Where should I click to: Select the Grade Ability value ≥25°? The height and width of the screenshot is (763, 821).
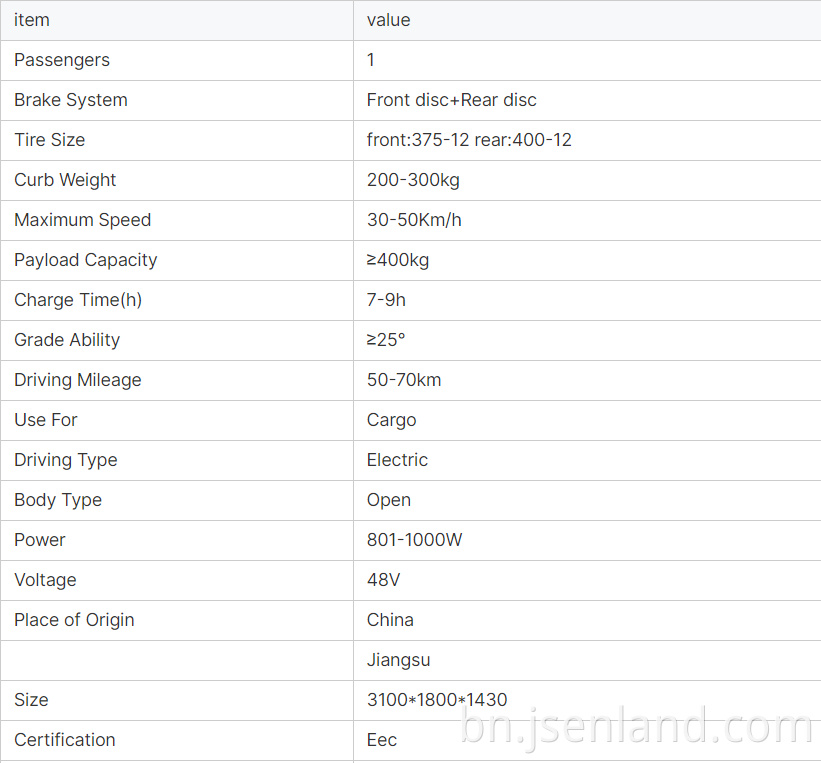click(x=386, y=340)
